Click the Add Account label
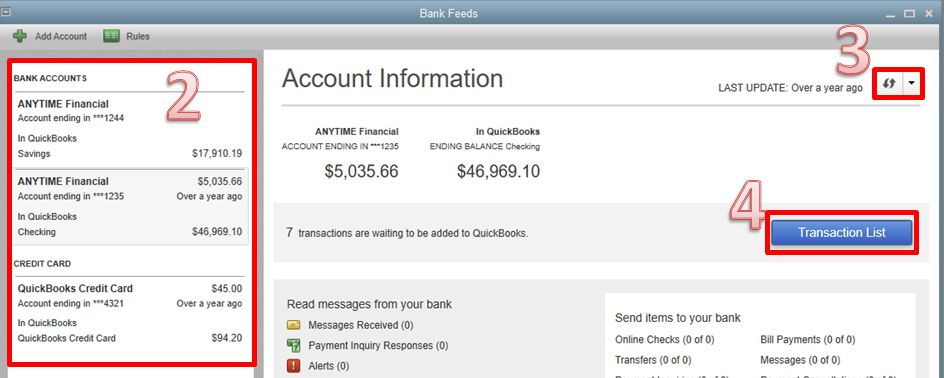944x378 pixels. point(61,36)
